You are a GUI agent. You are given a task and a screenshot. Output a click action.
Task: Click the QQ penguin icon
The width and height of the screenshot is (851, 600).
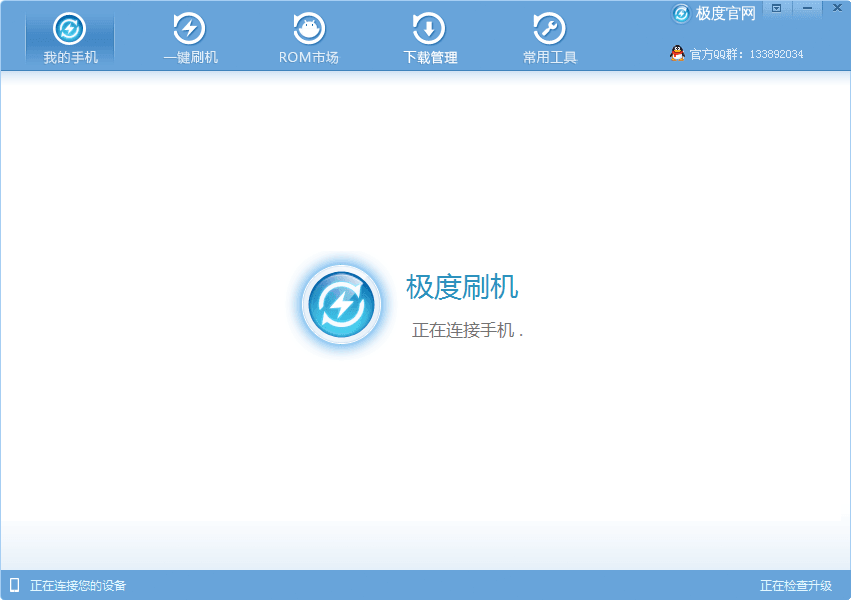(x=677, y=53)
